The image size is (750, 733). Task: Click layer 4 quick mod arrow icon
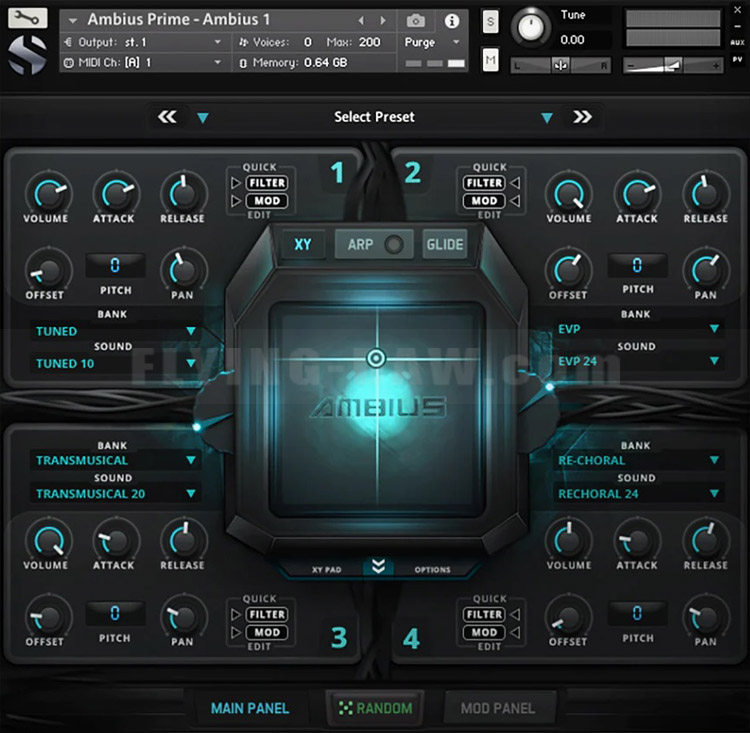point(515,633)
